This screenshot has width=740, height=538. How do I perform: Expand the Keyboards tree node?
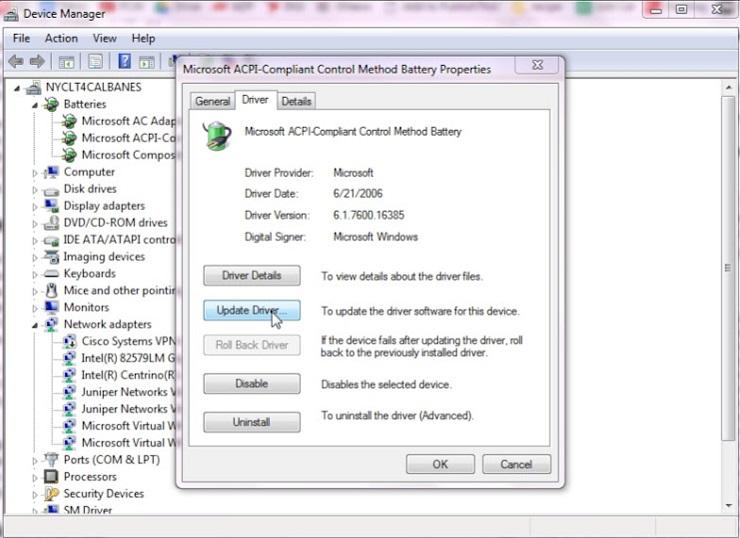(34, 274)
